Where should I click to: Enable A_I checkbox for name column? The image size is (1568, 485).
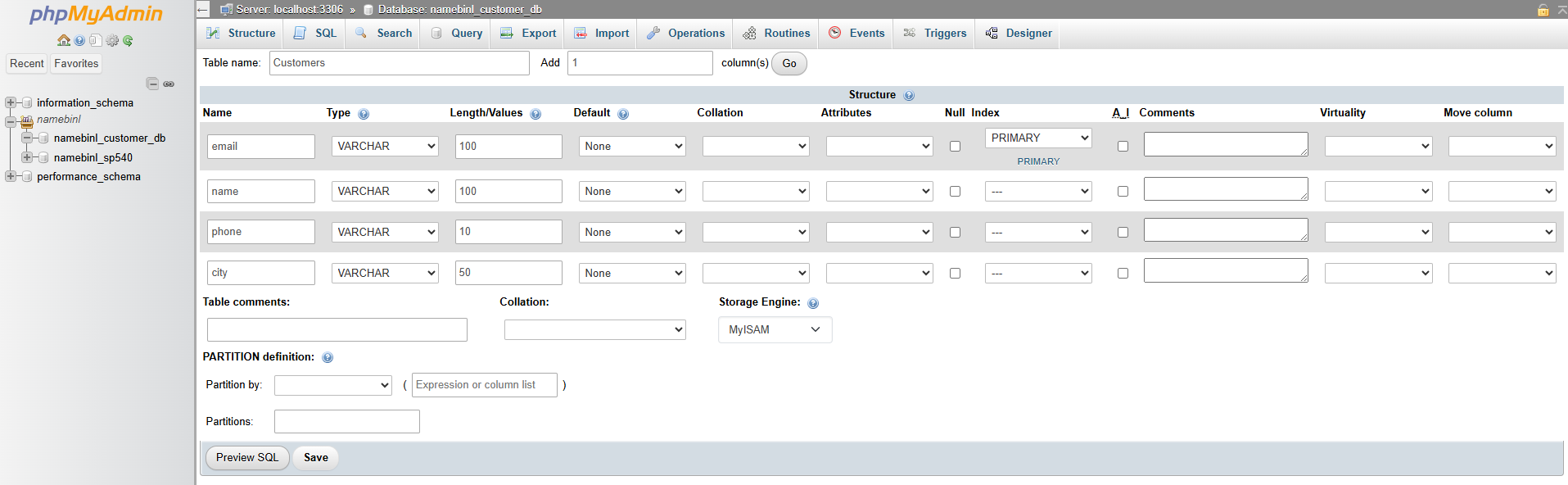tap(1123, 191)
